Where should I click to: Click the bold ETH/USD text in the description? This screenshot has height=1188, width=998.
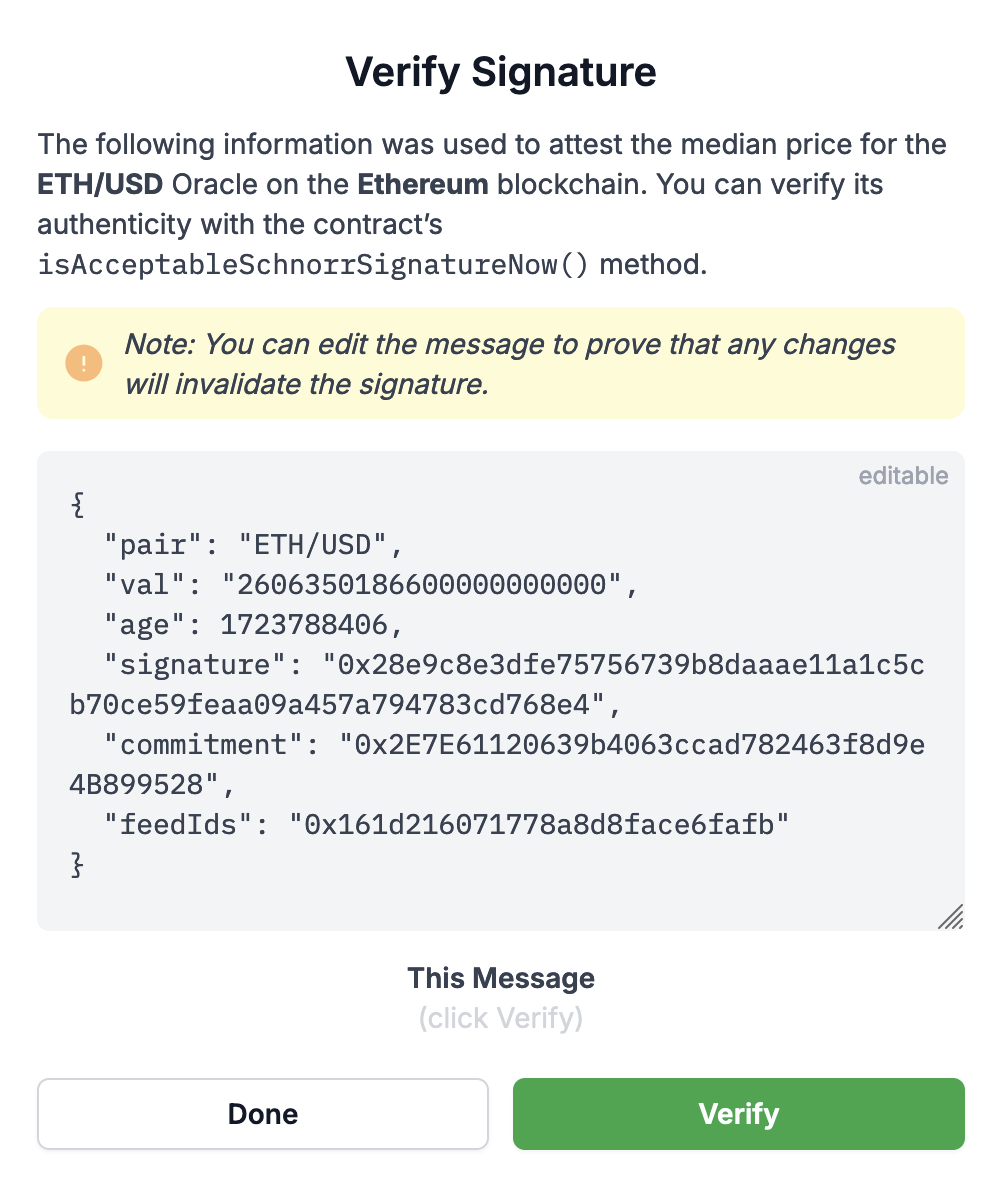100,185
